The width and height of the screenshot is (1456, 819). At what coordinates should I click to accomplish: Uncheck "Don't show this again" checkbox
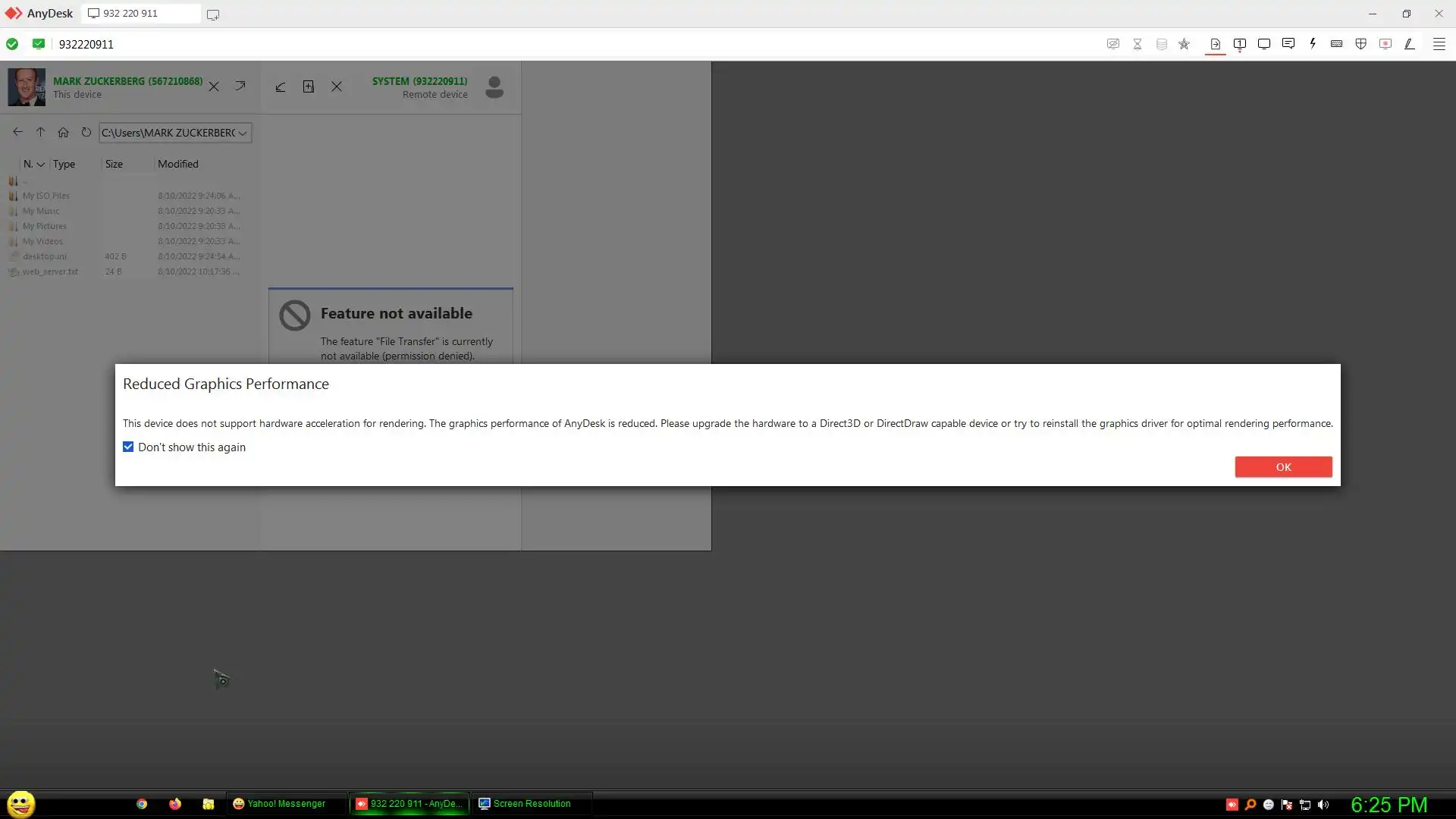[x=128, y=447]
